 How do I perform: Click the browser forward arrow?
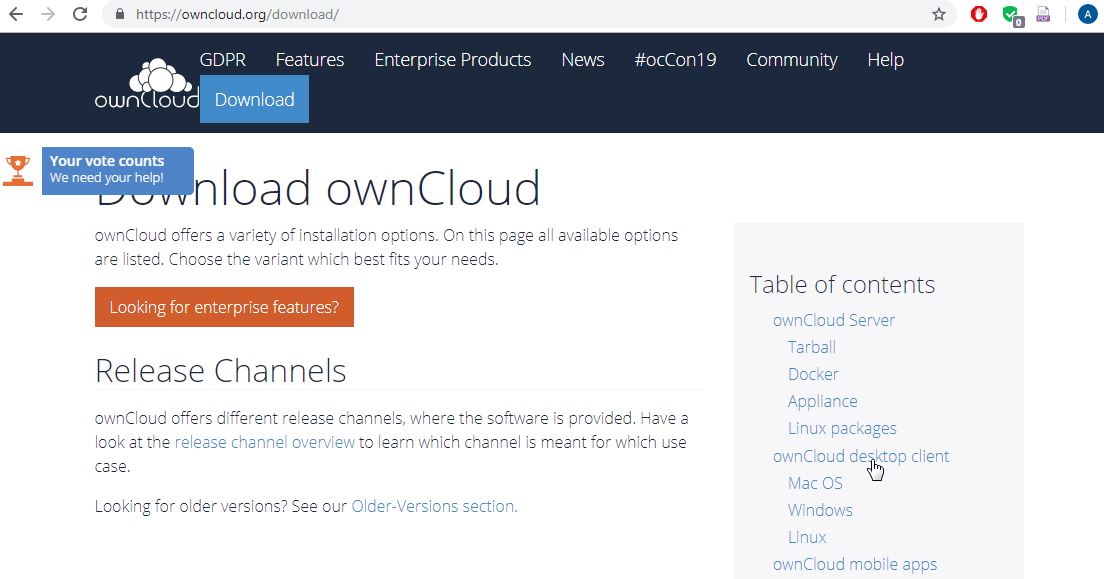tap(48, 14)
